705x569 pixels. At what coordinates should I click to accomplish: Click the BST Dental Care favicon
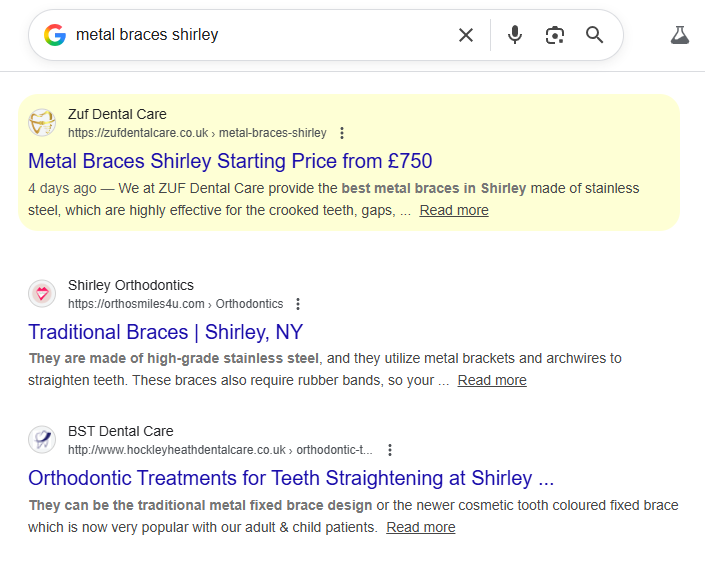click(42, 440)
